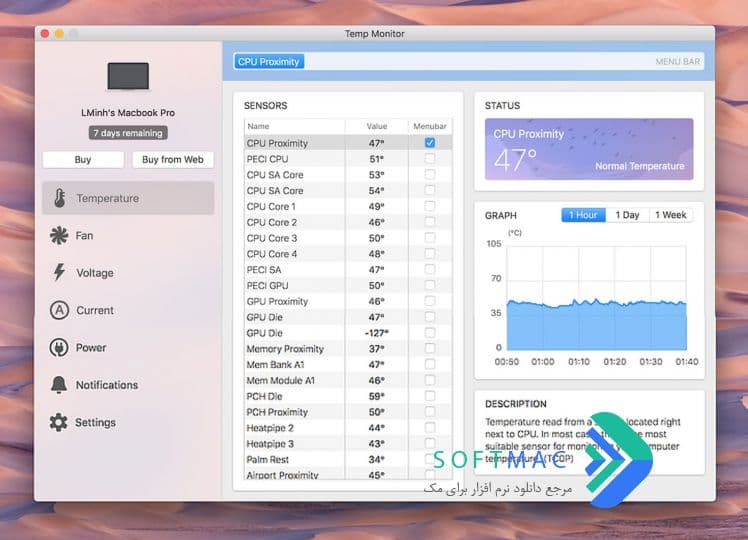Click the MacBook device image
748x540 pixels.
point(128,76)
